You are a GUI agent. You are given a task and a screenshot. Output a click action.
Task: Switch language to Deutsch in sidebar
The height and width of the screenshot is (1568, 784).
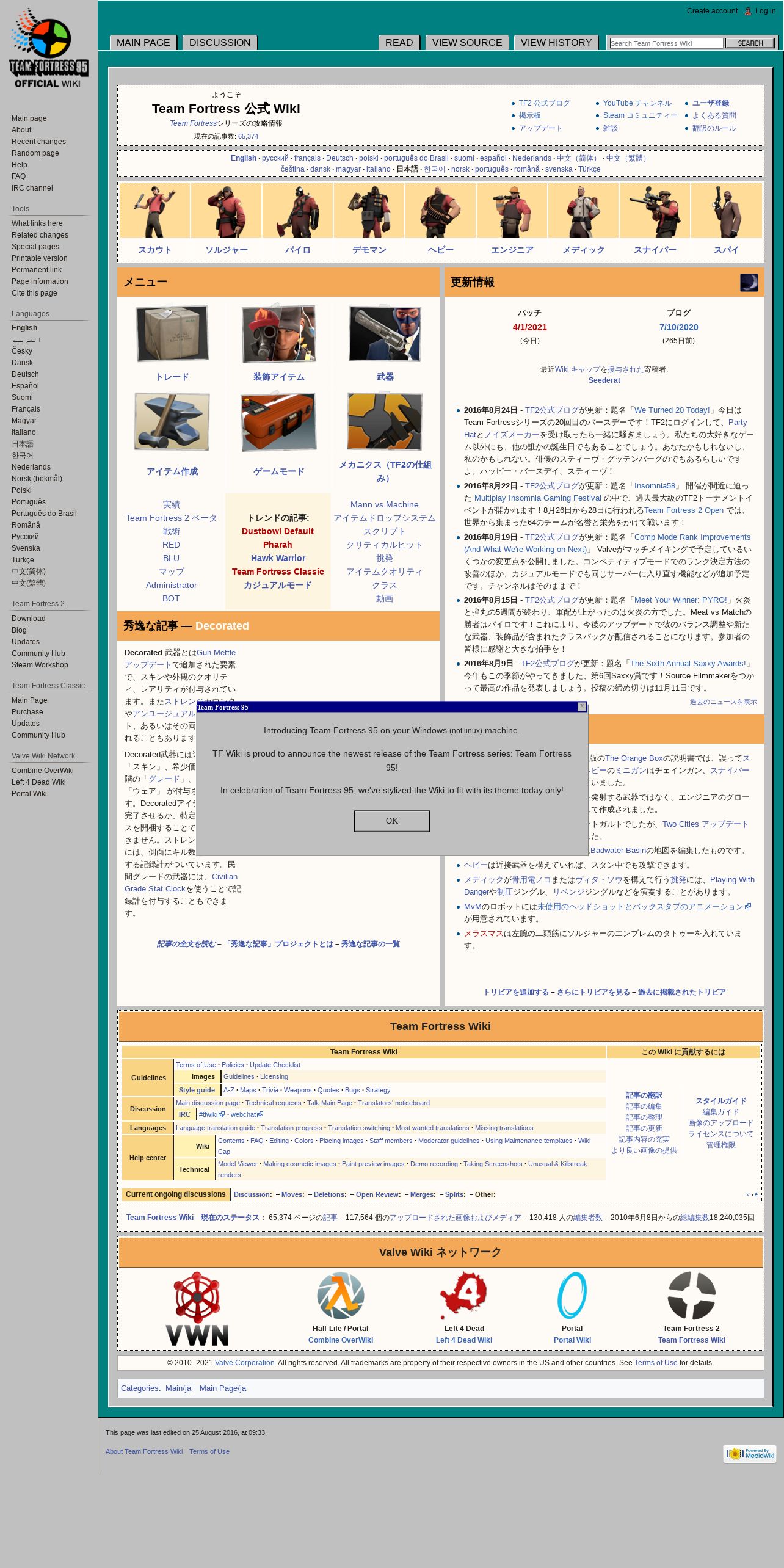(x=25, y=374)
